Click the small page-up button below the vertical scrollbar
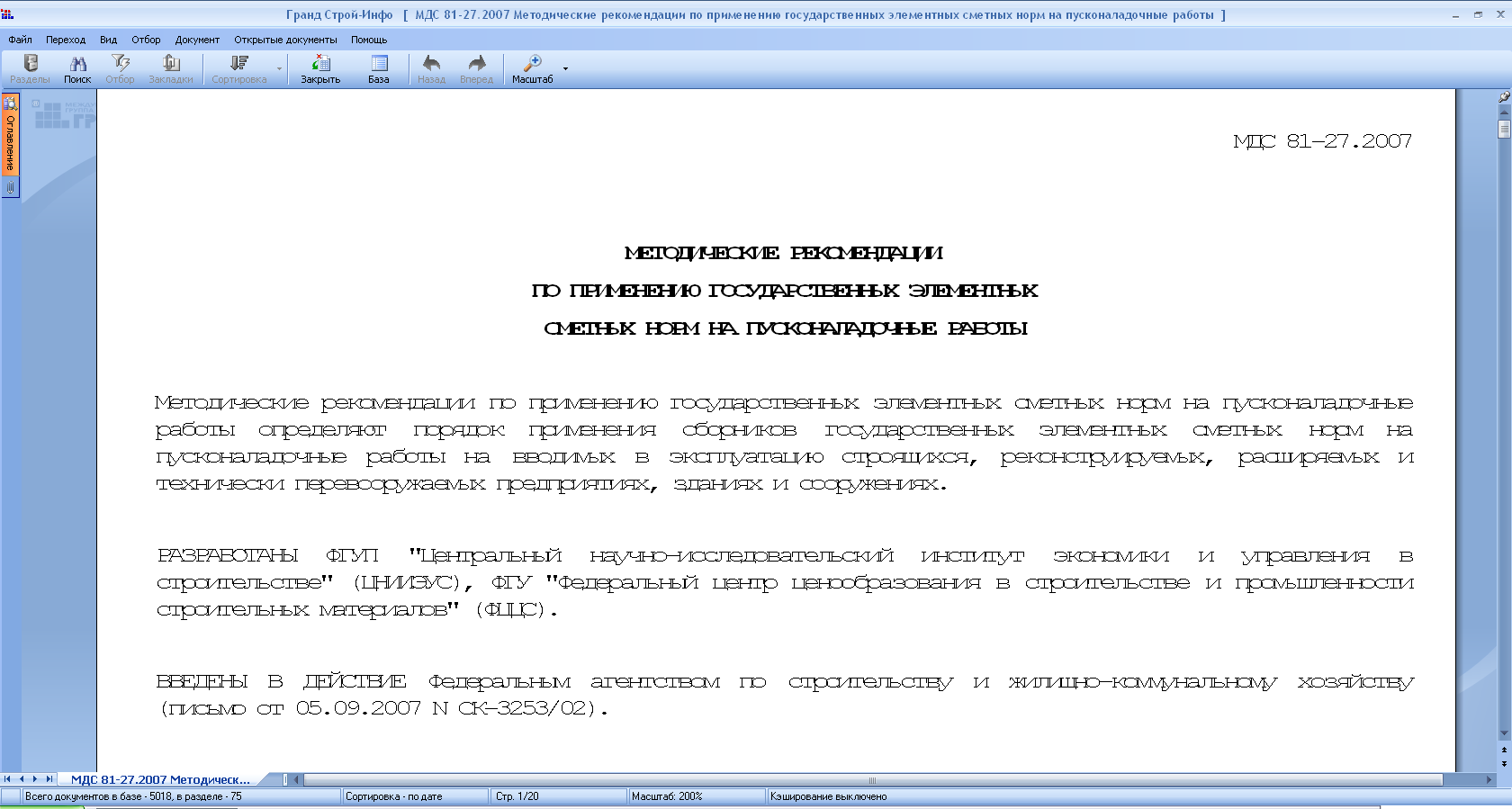 1504,750
